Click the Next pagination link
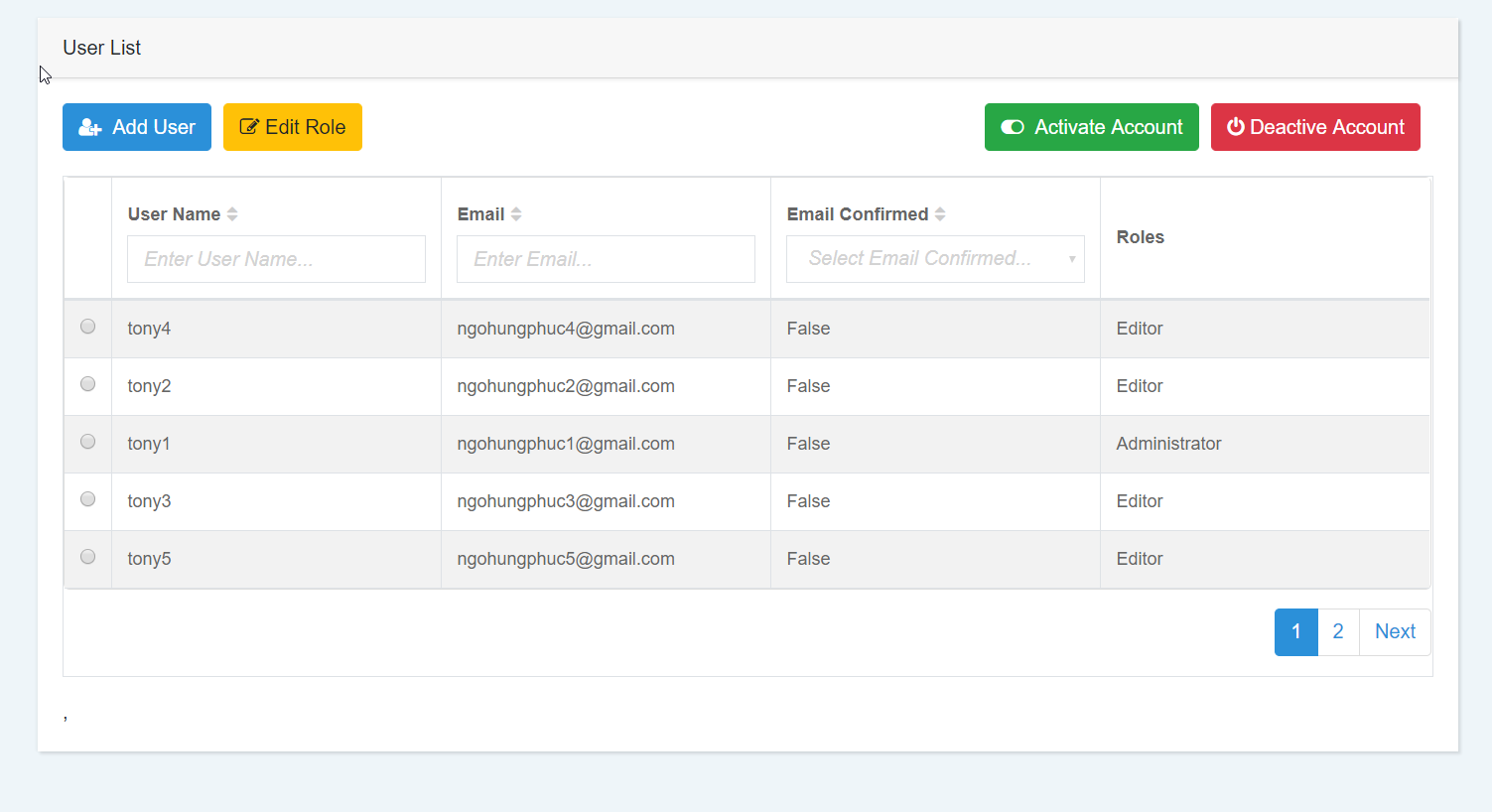Viewport: 1492px width, 812px height. (1395, 632)
